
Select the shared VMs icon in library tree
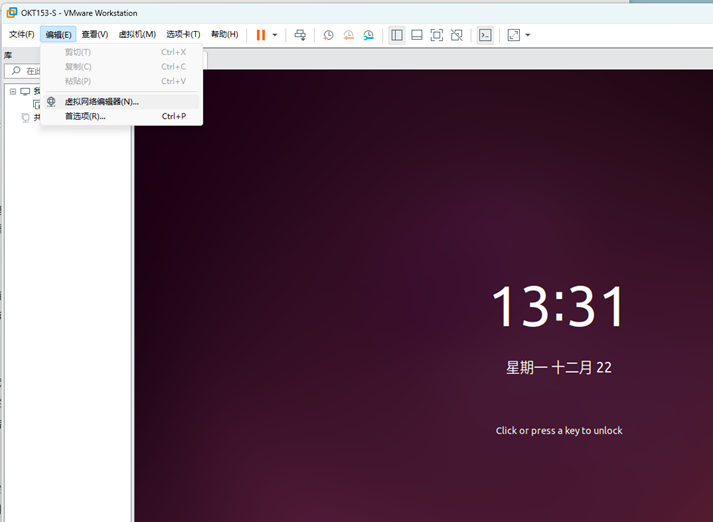(25, 118)
